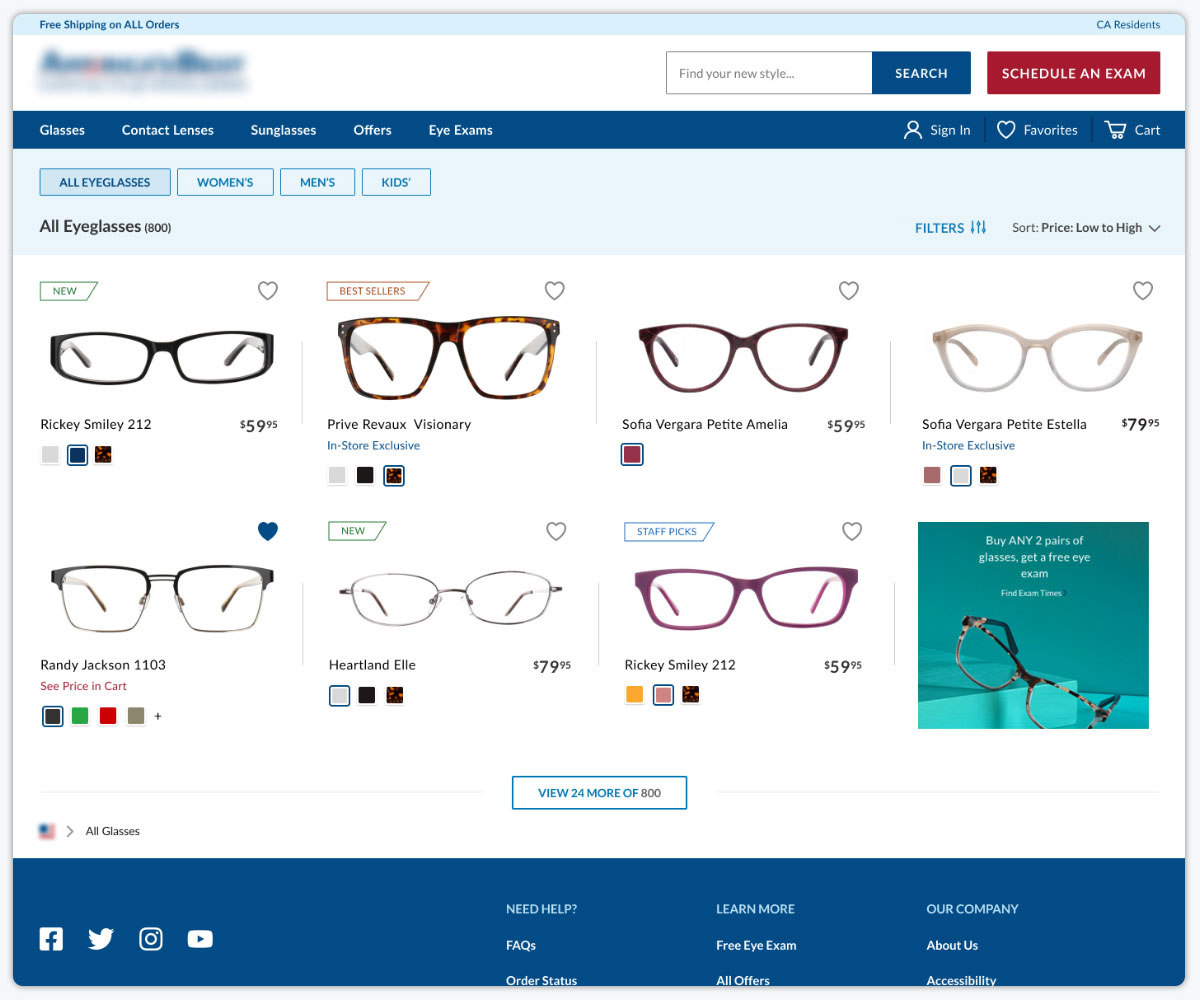Open the Cart
1200x1000 pixels.
click(x=1131, y=129)
